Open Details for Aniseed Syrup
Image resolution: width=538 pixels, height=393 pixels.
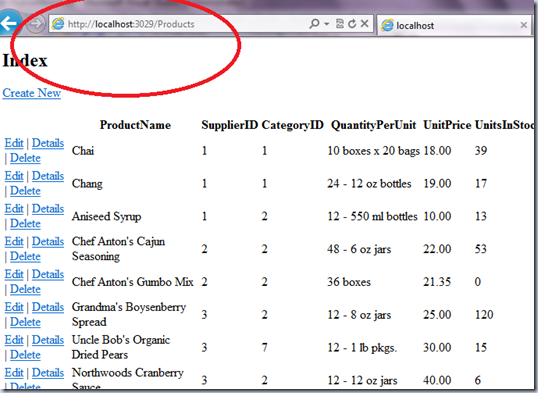click(x=48, y=209)
